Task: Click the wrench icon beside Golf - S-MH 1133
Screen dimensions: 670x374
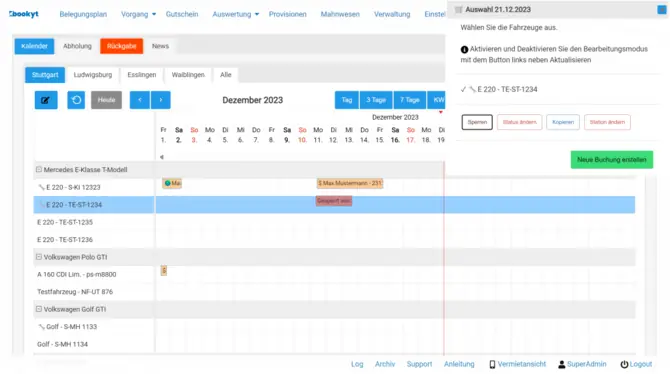Action: click(41, 327)
